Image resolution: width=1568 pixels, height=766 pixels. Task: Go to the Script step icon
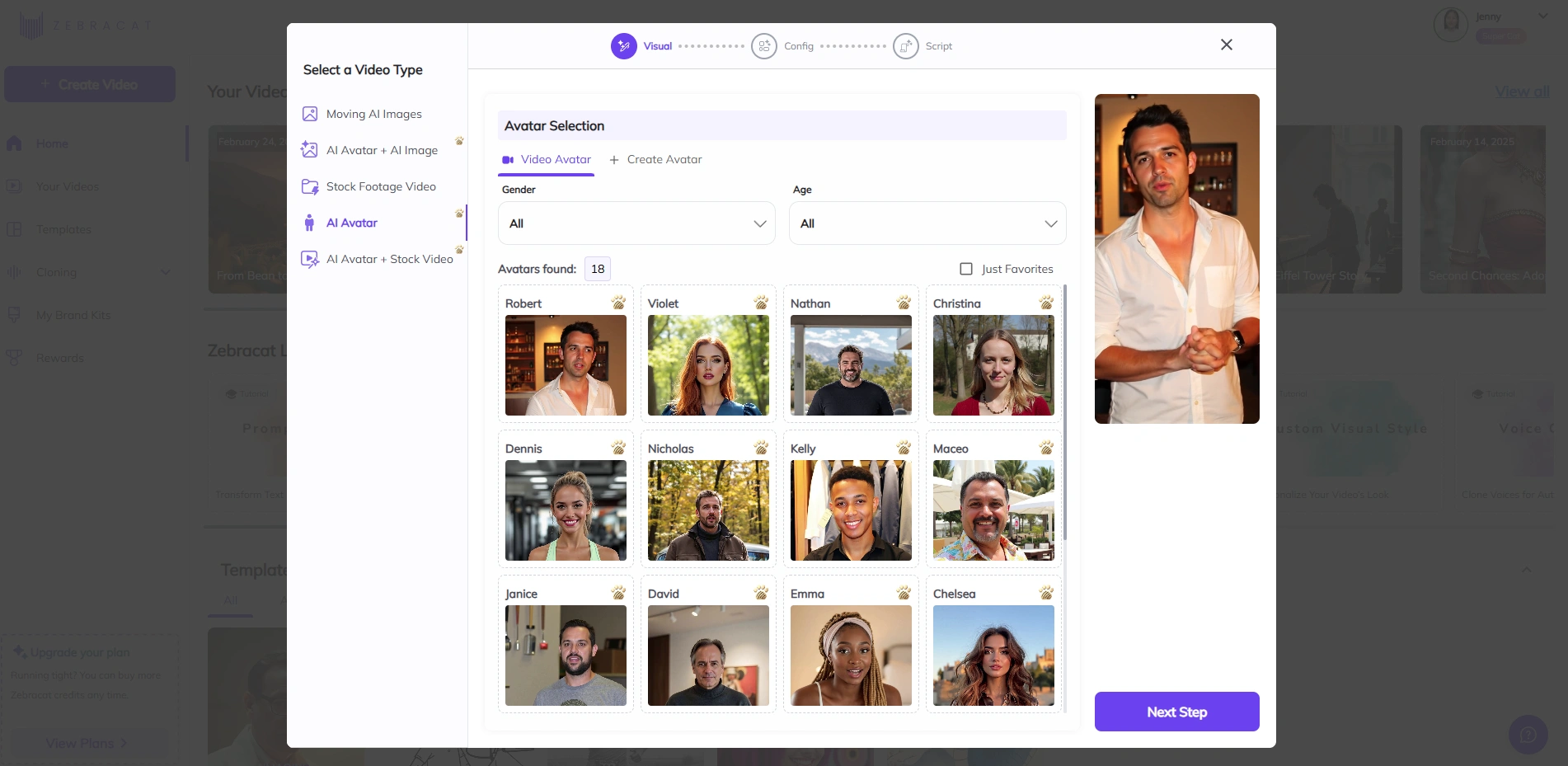906,46
